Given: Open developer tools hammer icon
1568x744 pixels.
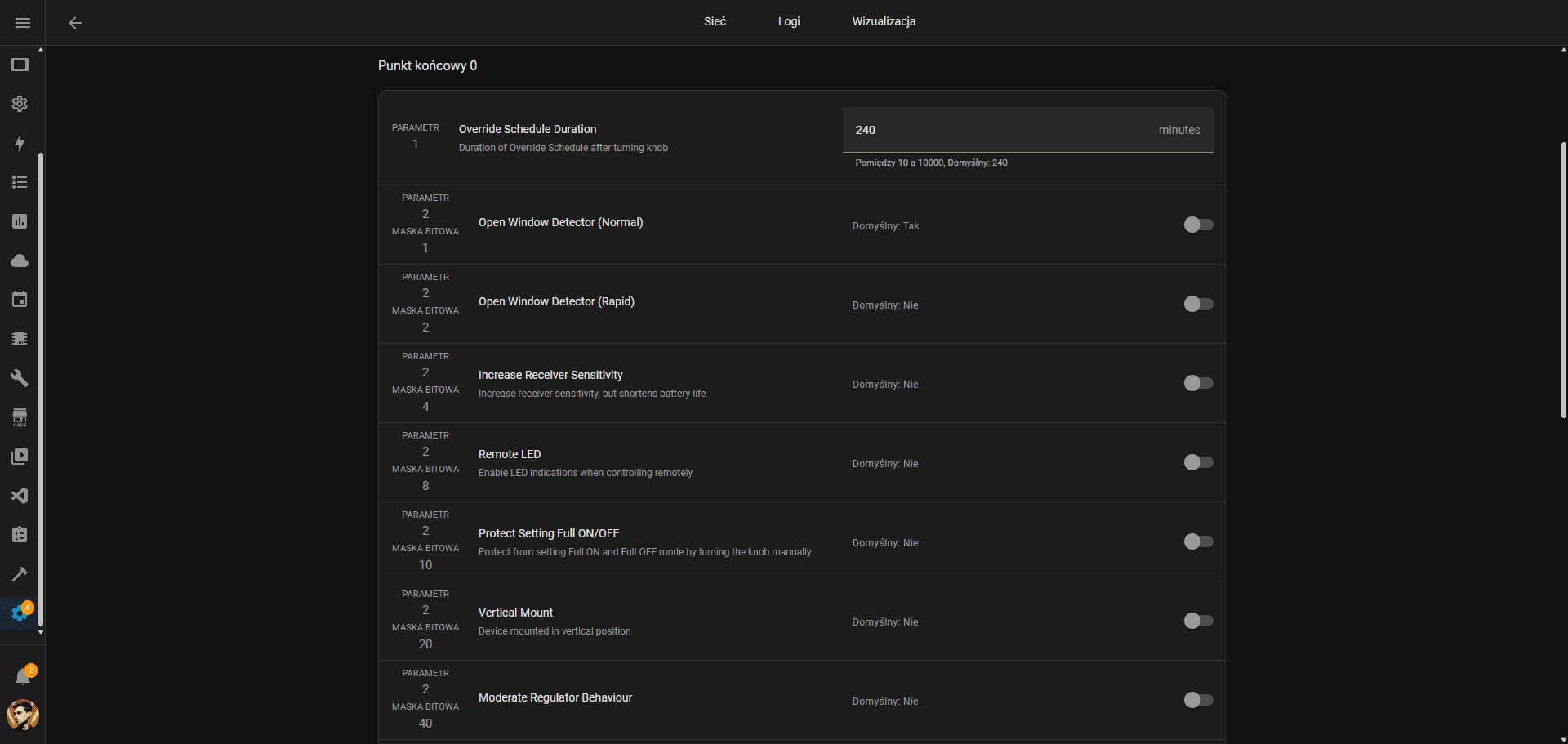Looking at the screenshot, I should pyautogui.click(x=20, y=574).
